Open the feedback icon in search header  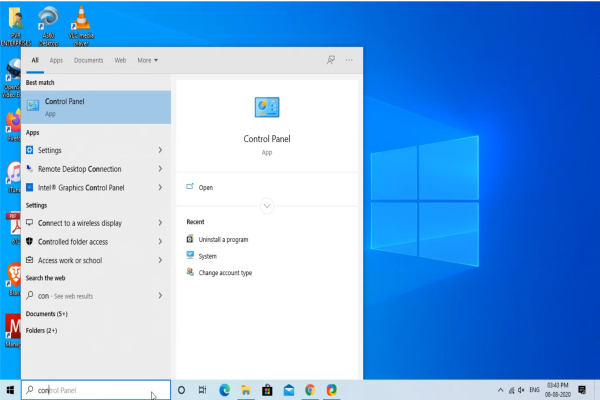tap(331, 60)
